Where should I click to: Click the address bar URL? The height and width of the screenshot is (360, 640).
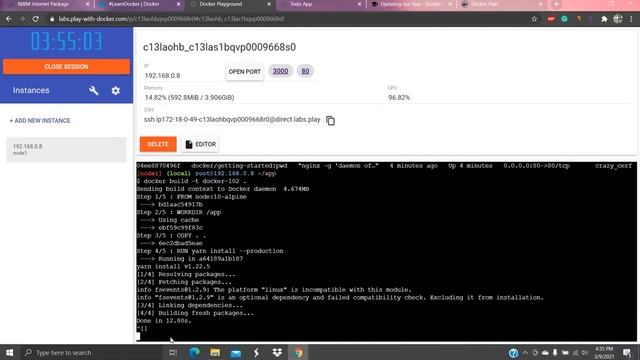(171, 19)
